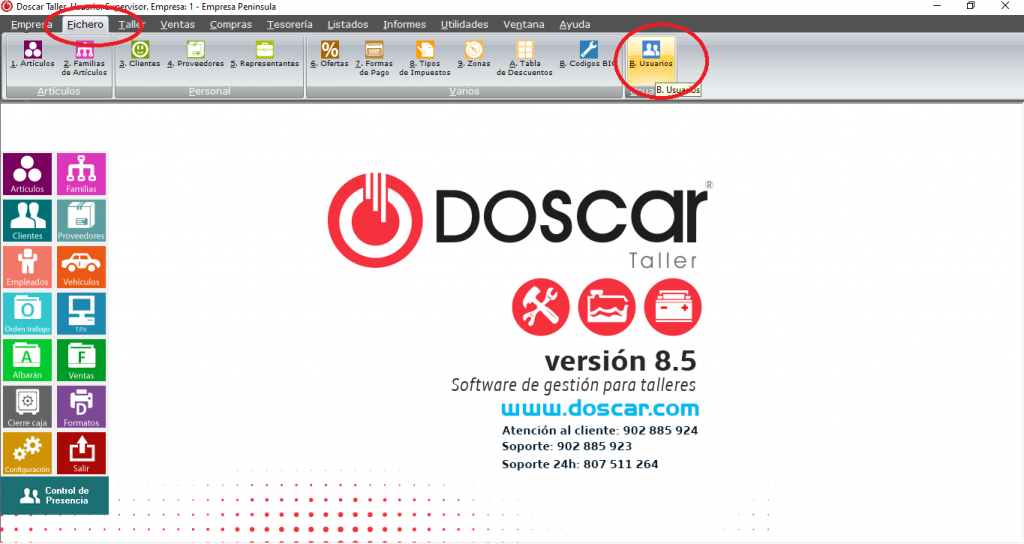Open the Empresa menu
The height and width of the screenshot is (544, 1024).
click(x=31, y=24)
